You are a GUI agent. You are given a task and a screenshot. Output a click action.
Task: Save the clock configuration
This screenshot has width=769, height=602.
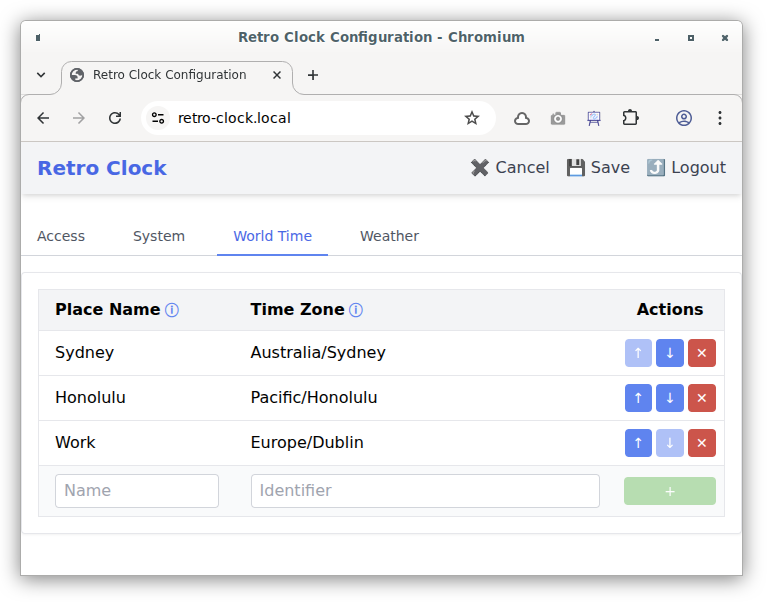click(x=598, y=168)
